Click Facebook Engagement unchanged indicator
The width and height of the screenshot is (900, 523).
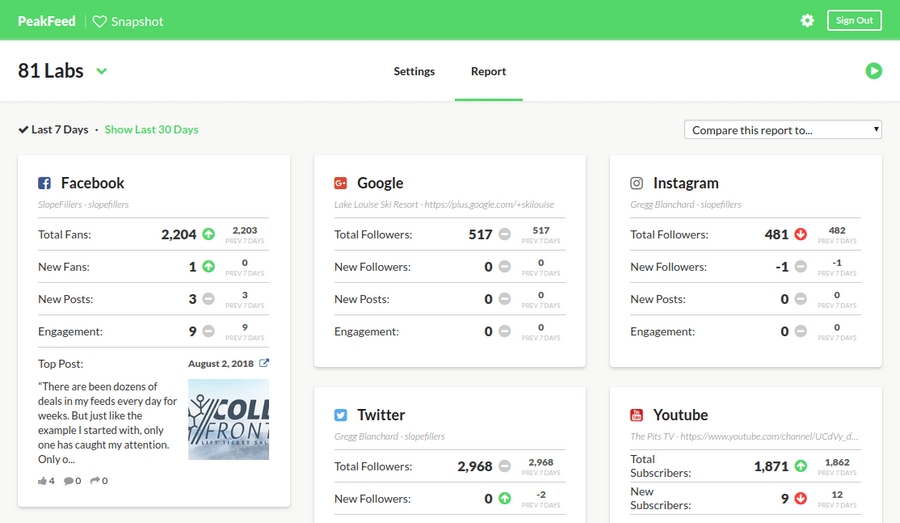[208, 331]
